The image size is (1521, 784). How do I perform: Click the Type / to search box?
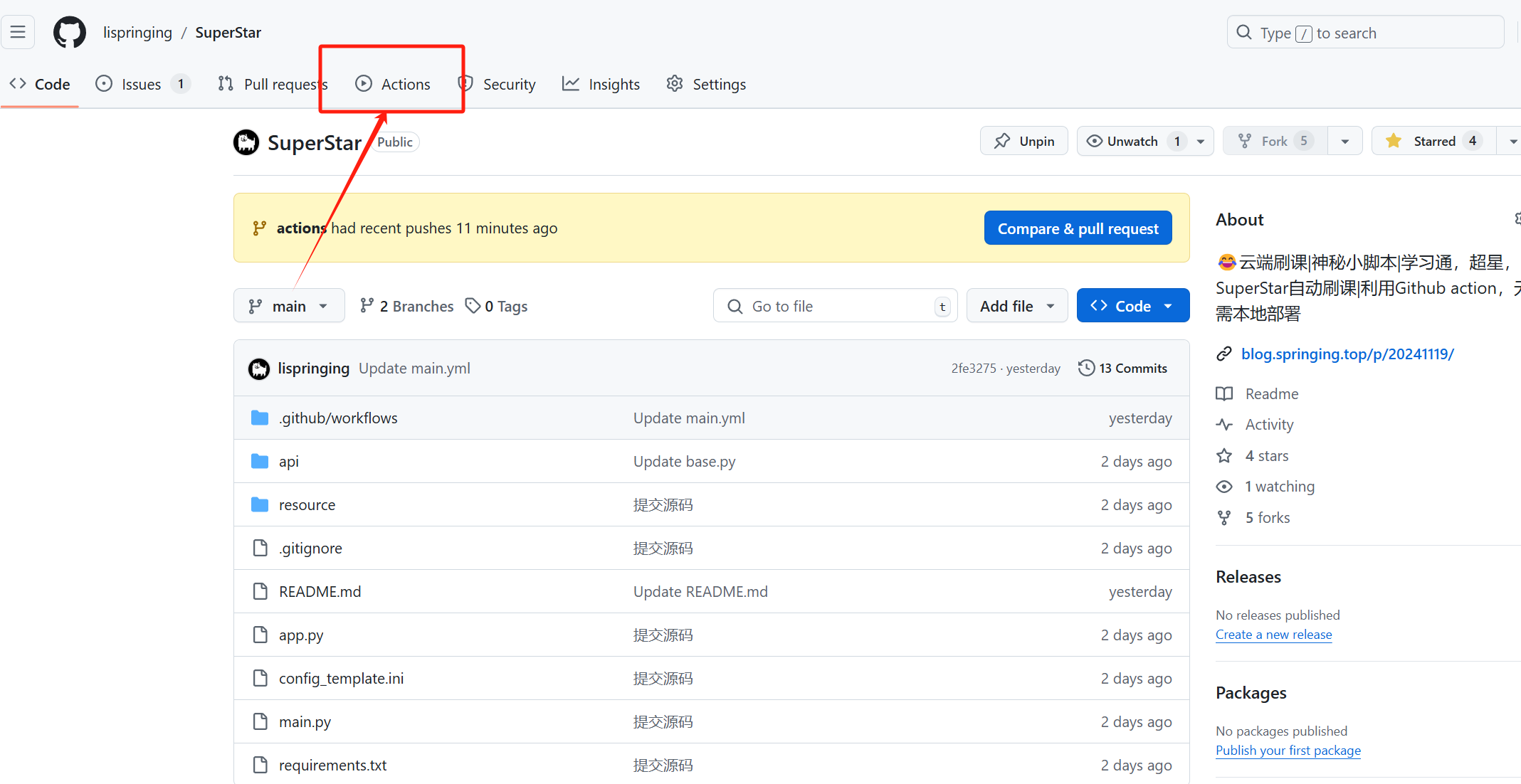[1365, 33]
